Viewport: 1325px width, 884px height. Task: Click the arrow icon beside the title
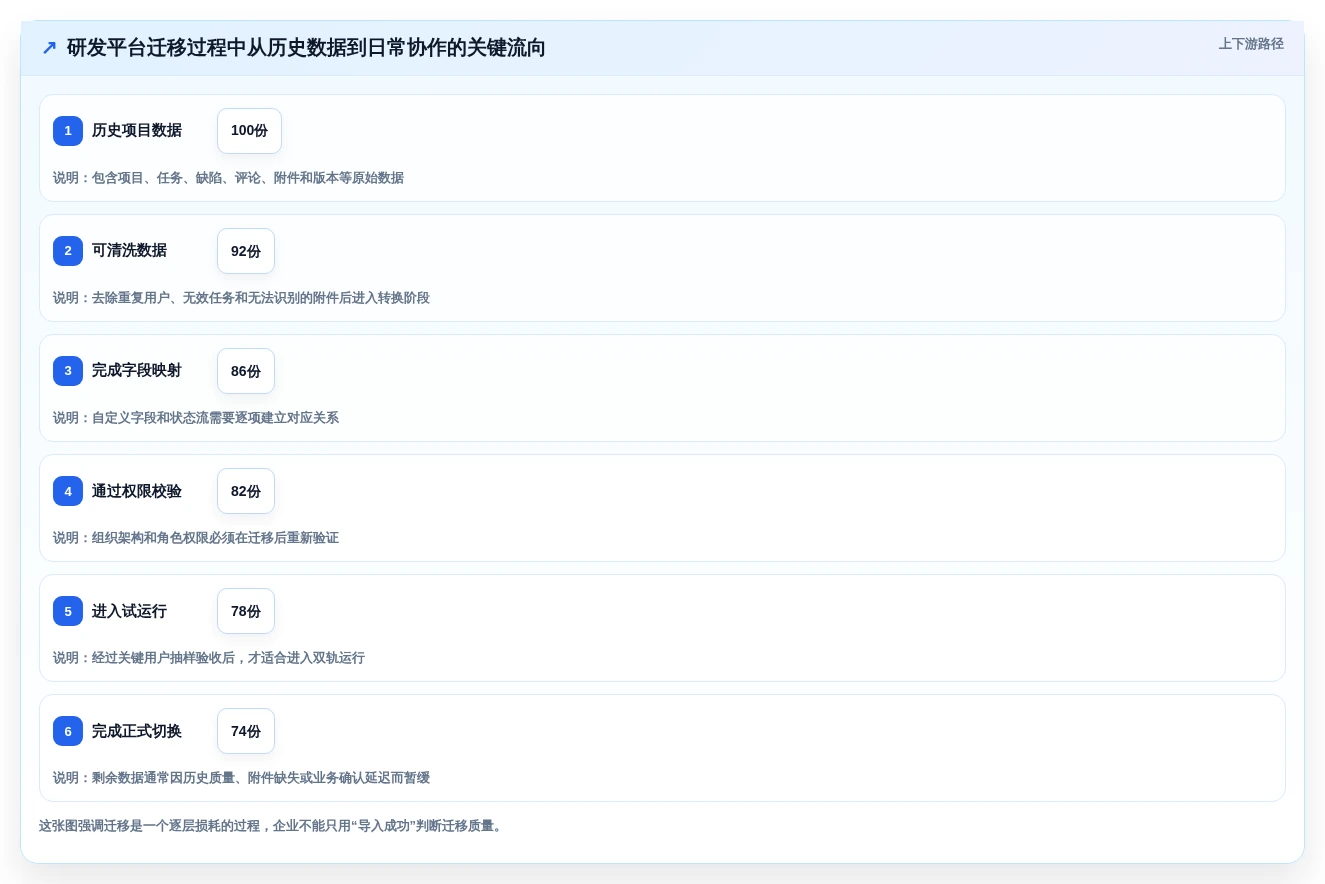tap(49, 48)
